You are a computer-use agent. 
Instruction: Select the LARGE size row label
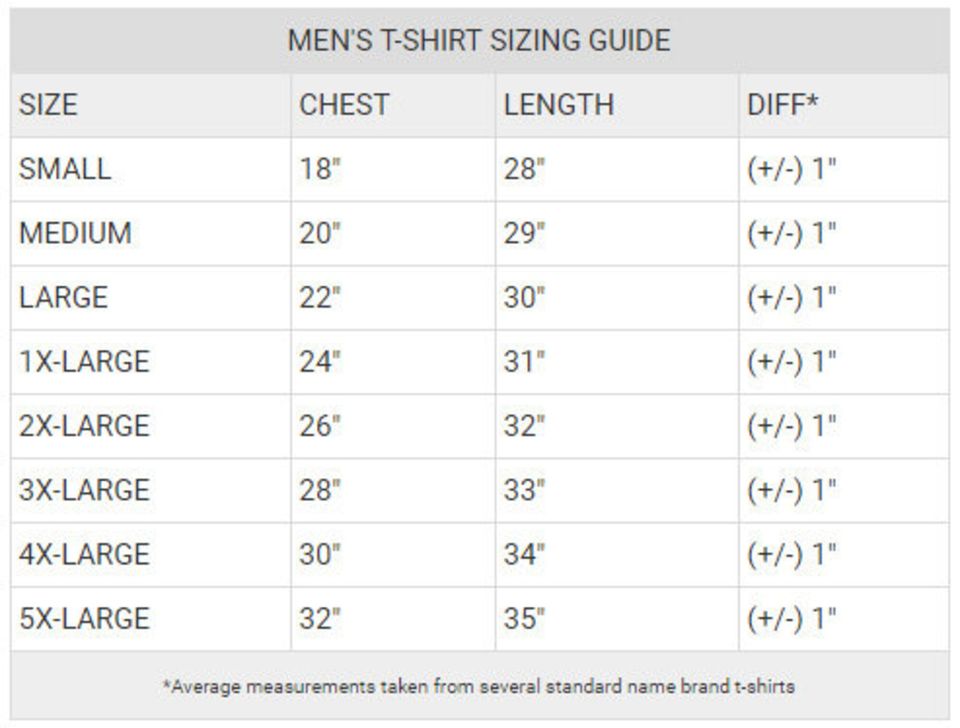(63, 297)
